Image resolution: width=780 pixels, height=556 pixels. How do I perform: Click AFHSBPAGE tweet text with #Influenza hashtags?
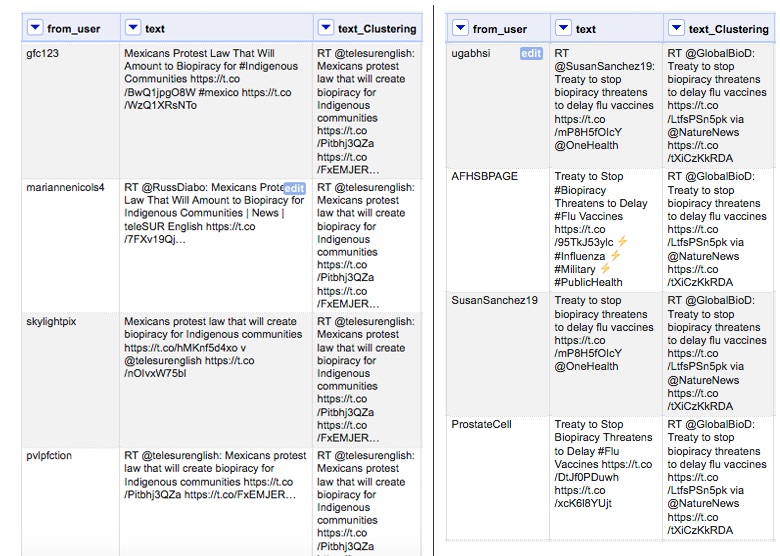(x=602, y=229)
